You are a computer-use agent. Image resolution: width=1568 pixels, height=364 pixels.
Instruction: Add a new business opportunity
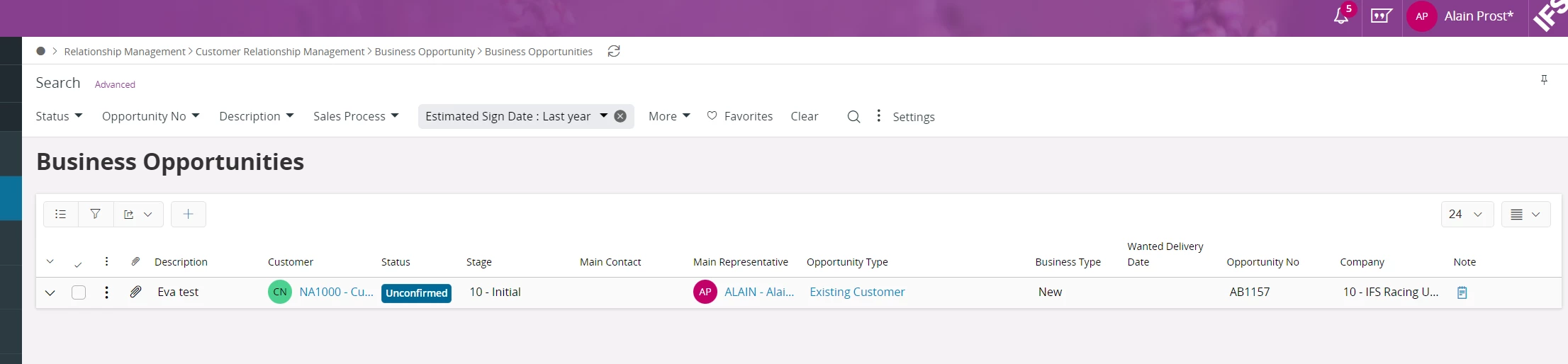coord(188,214)
